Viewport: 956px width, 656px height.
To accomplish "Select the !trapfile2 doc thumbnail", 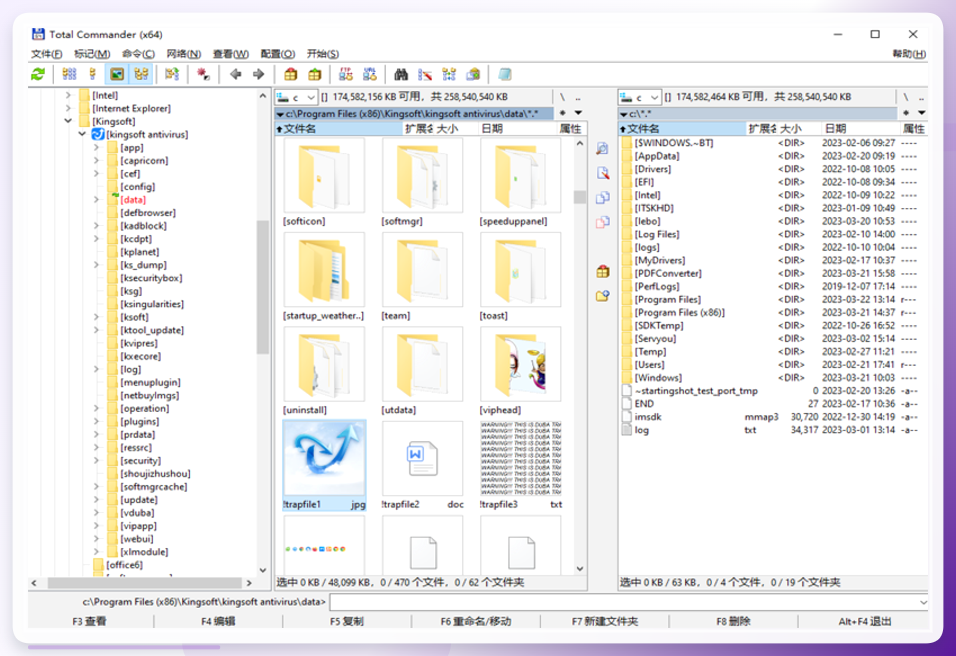I will [x=423, y=465].
